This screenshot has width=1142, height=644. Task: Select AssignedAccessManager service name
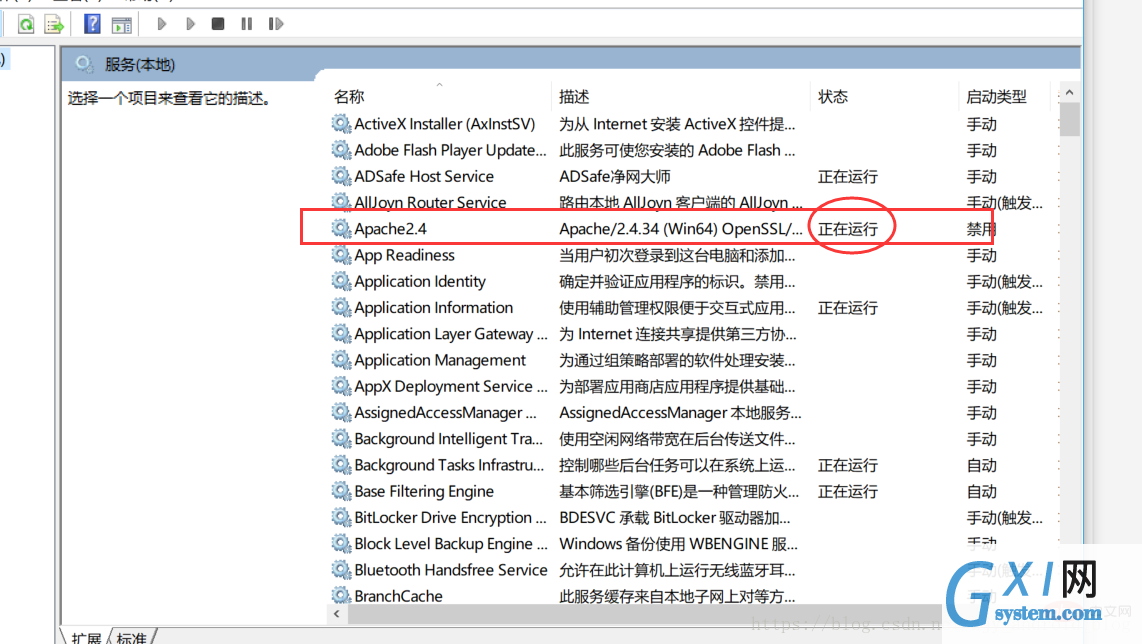point(445,412)
